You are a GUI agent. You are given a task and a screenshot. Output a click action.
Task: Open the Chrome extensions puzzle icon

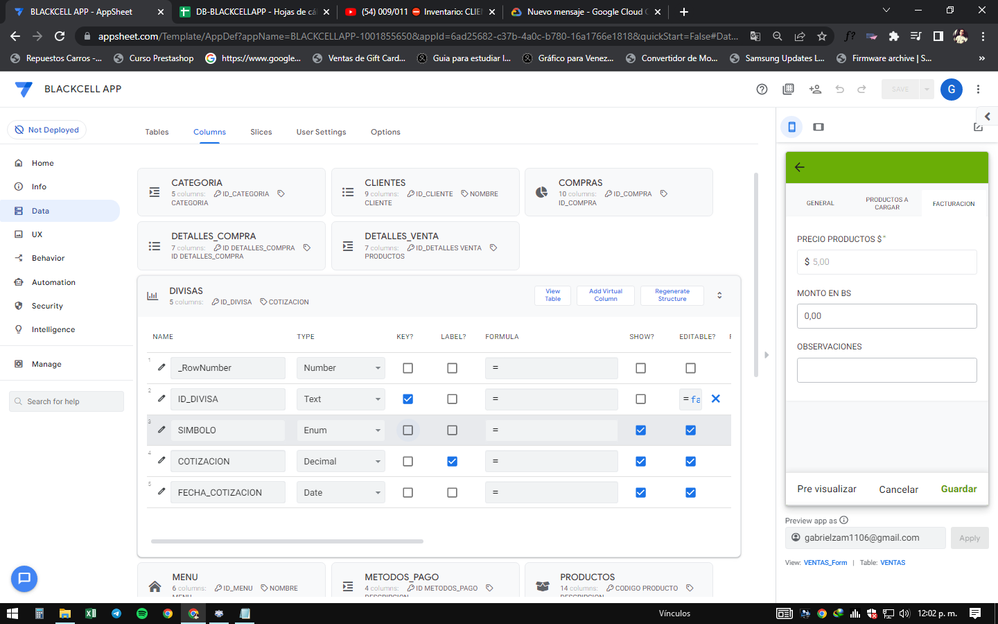pyautogui.click(x=894, y=36)
